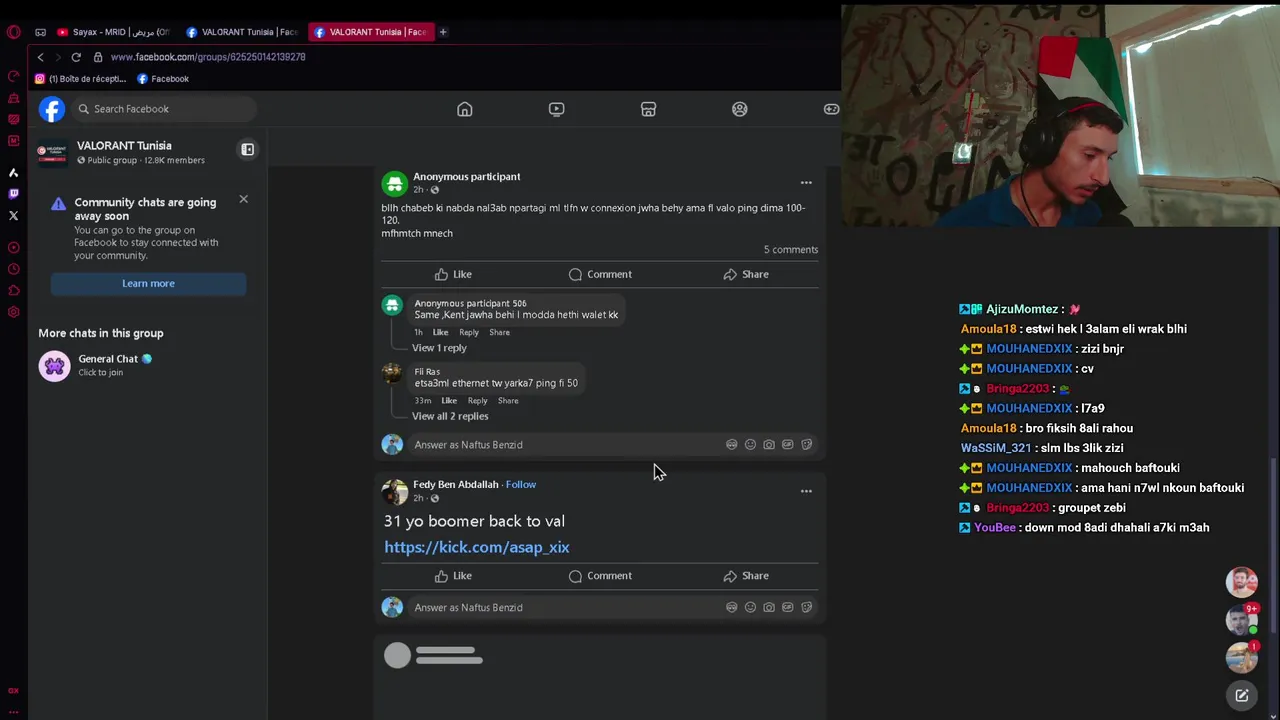This screenshot has height=720, width=1280.
Task: Open the new message compose icon
Action: coord(1242,696)
